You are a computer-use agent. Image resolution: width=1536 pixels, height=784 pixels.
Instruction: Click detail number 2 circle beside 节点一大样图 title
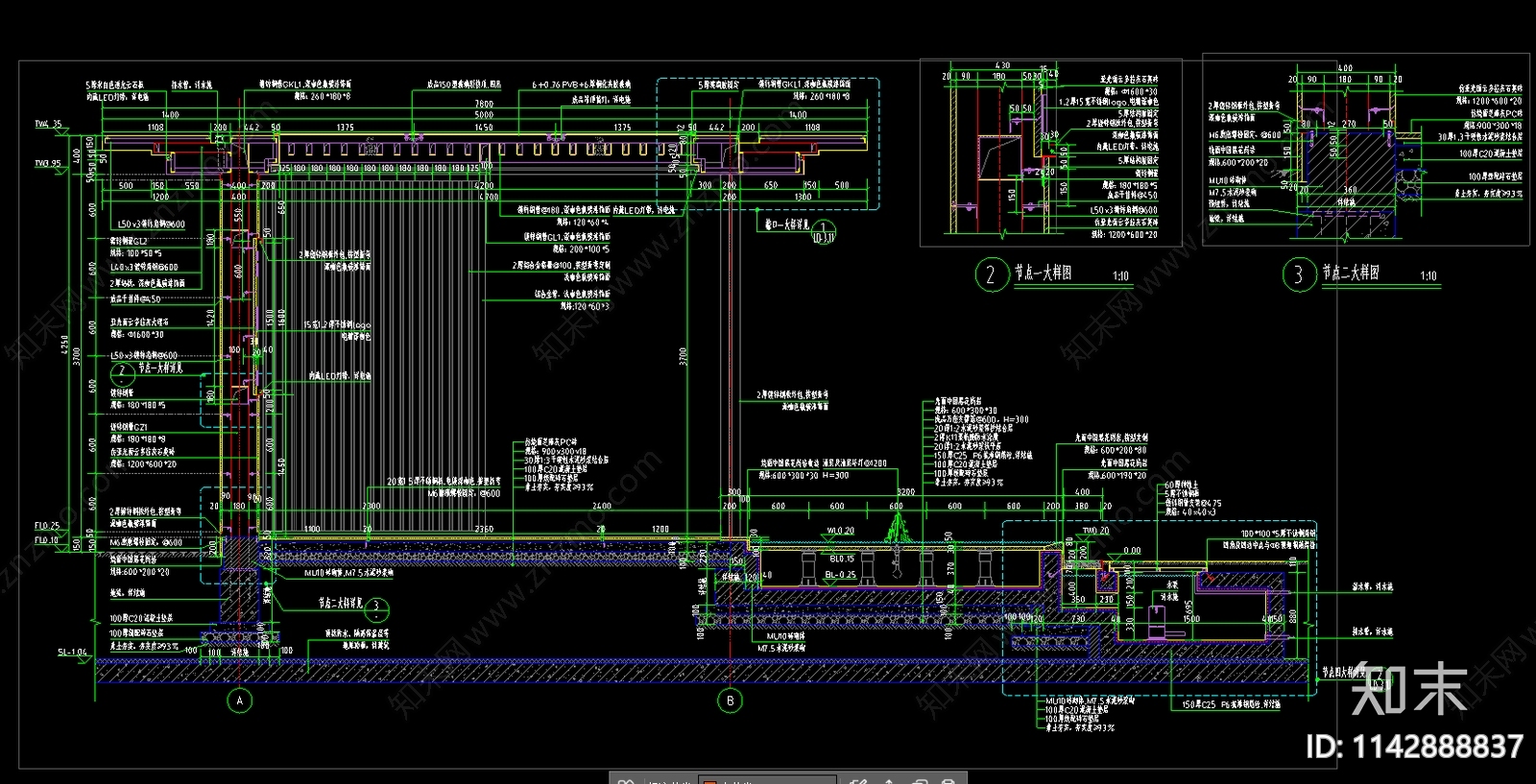coord(991,275)
